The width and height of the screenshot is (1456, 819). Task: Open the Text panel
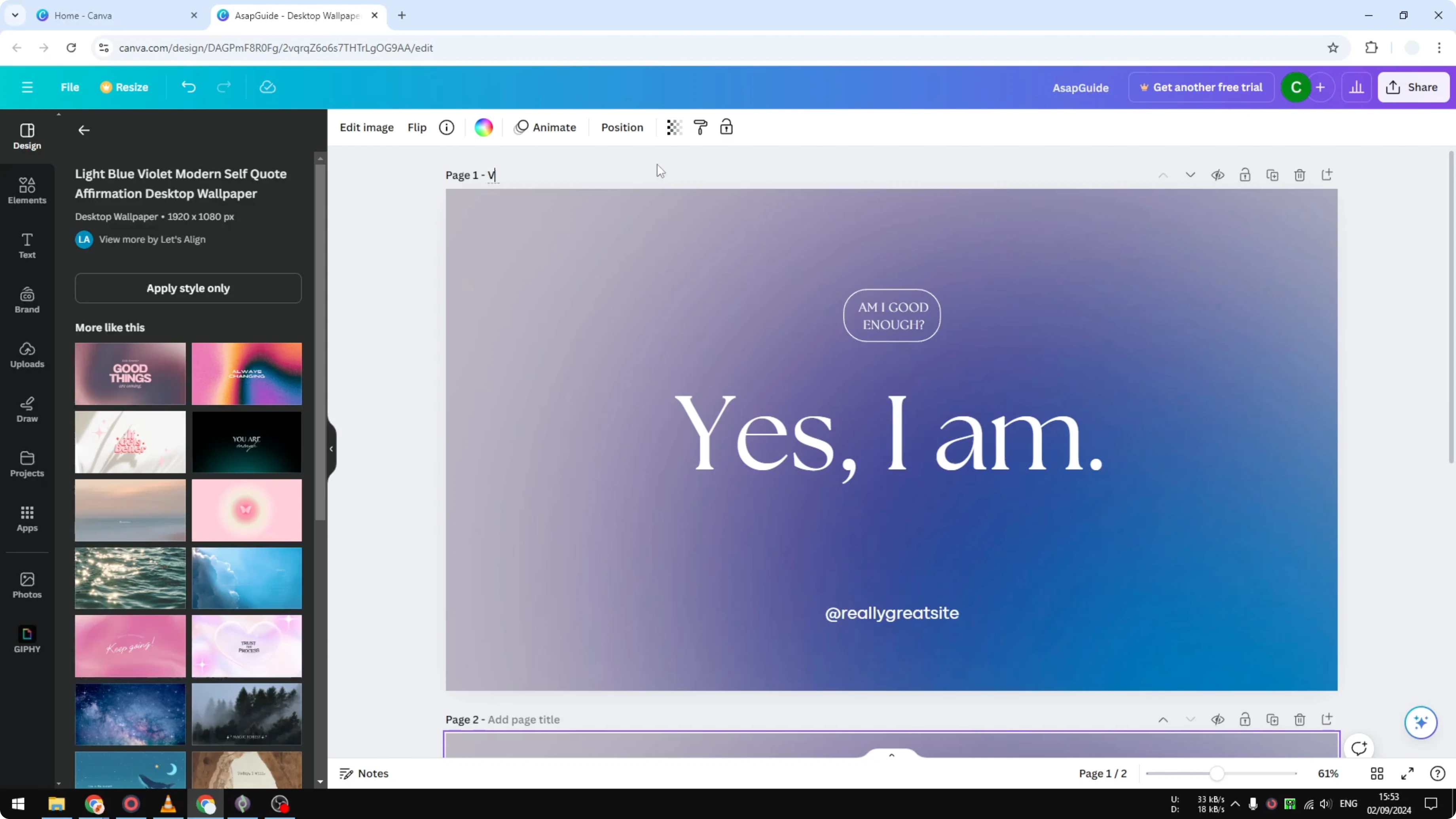(x=27, y=245)
